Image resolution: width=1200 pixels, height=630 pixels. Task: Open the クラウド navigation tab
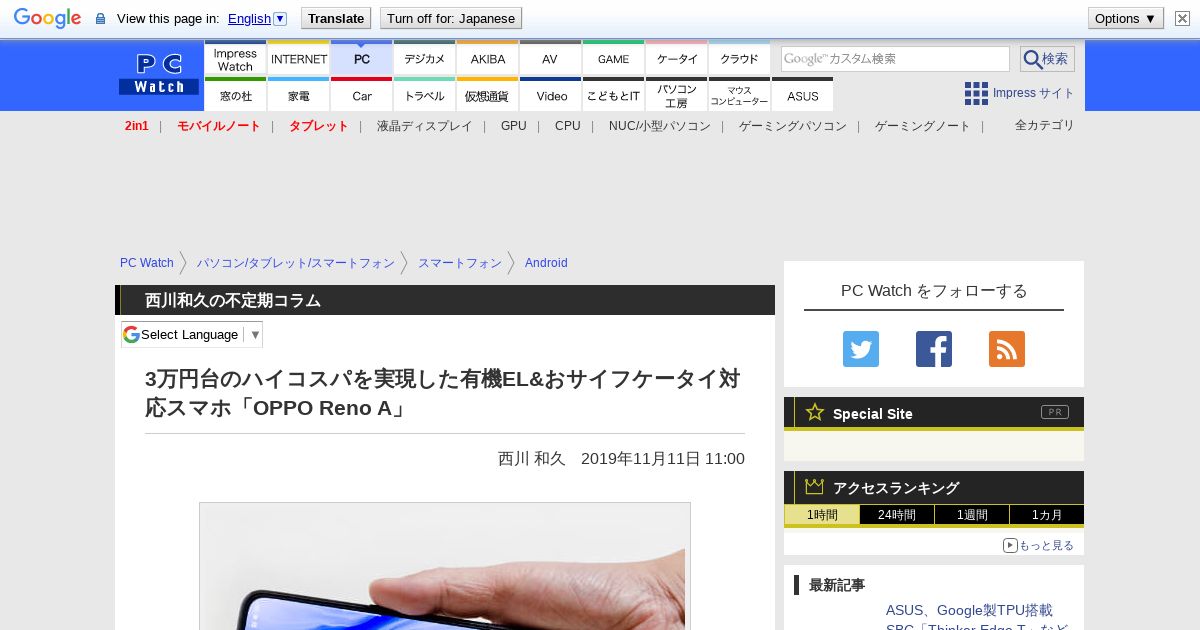(740, 59)
